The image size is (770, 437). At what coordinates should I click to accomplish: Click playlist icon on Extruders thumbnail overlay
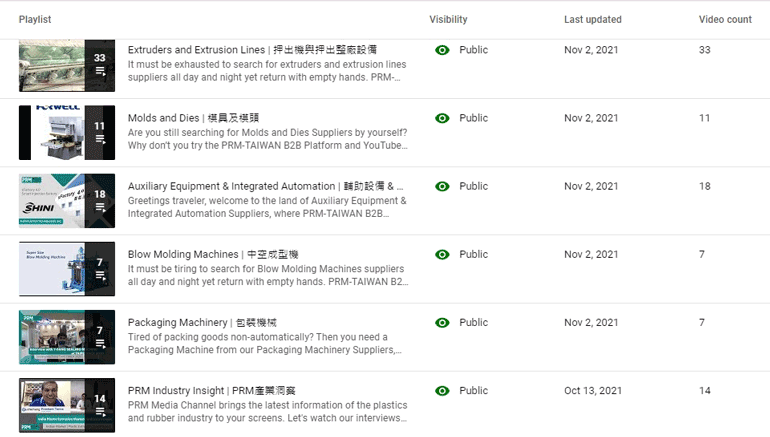[100, 71]
